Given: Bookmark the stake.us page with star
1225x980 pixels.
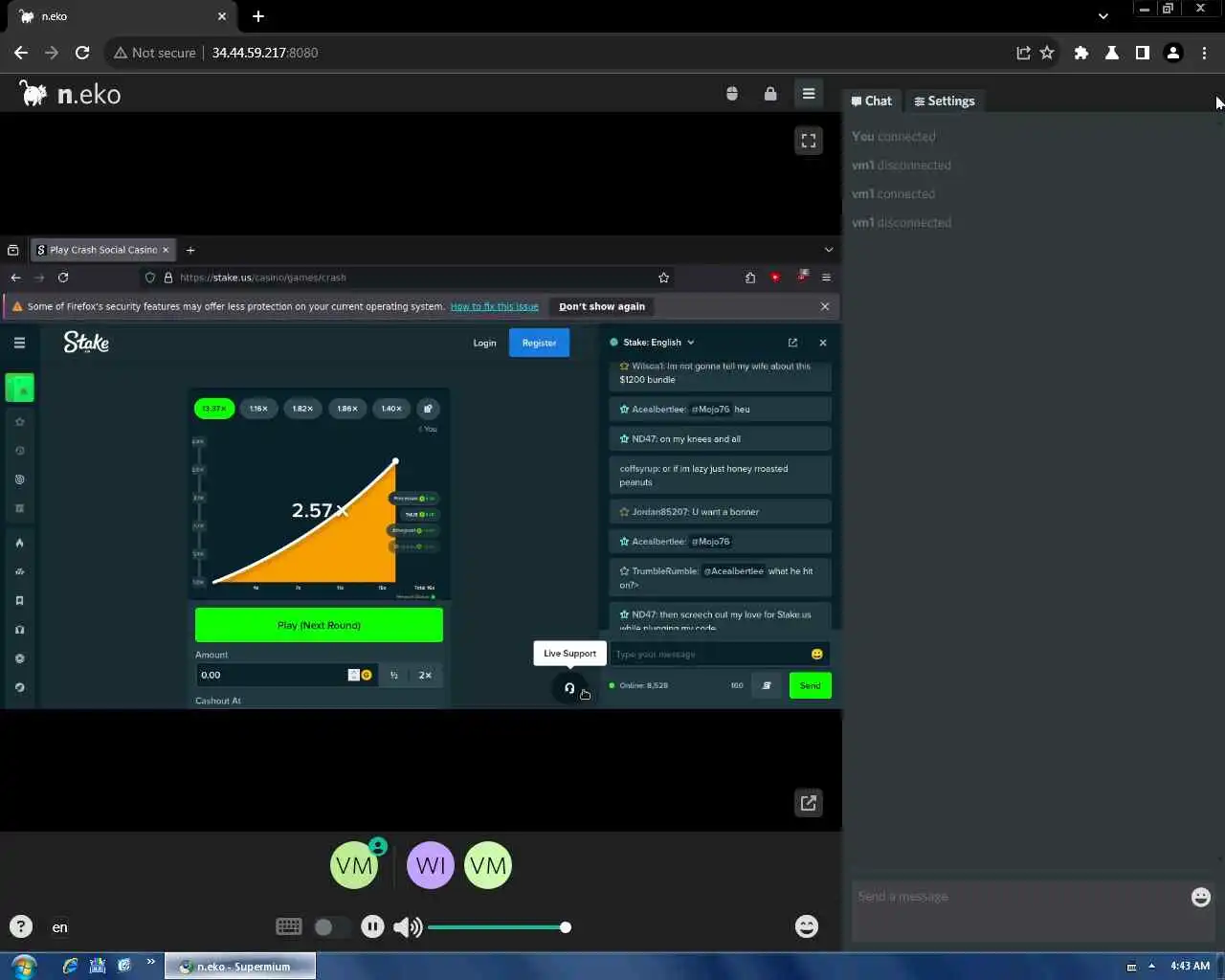Looking at the screenshot, I should (x=663, y=278).
